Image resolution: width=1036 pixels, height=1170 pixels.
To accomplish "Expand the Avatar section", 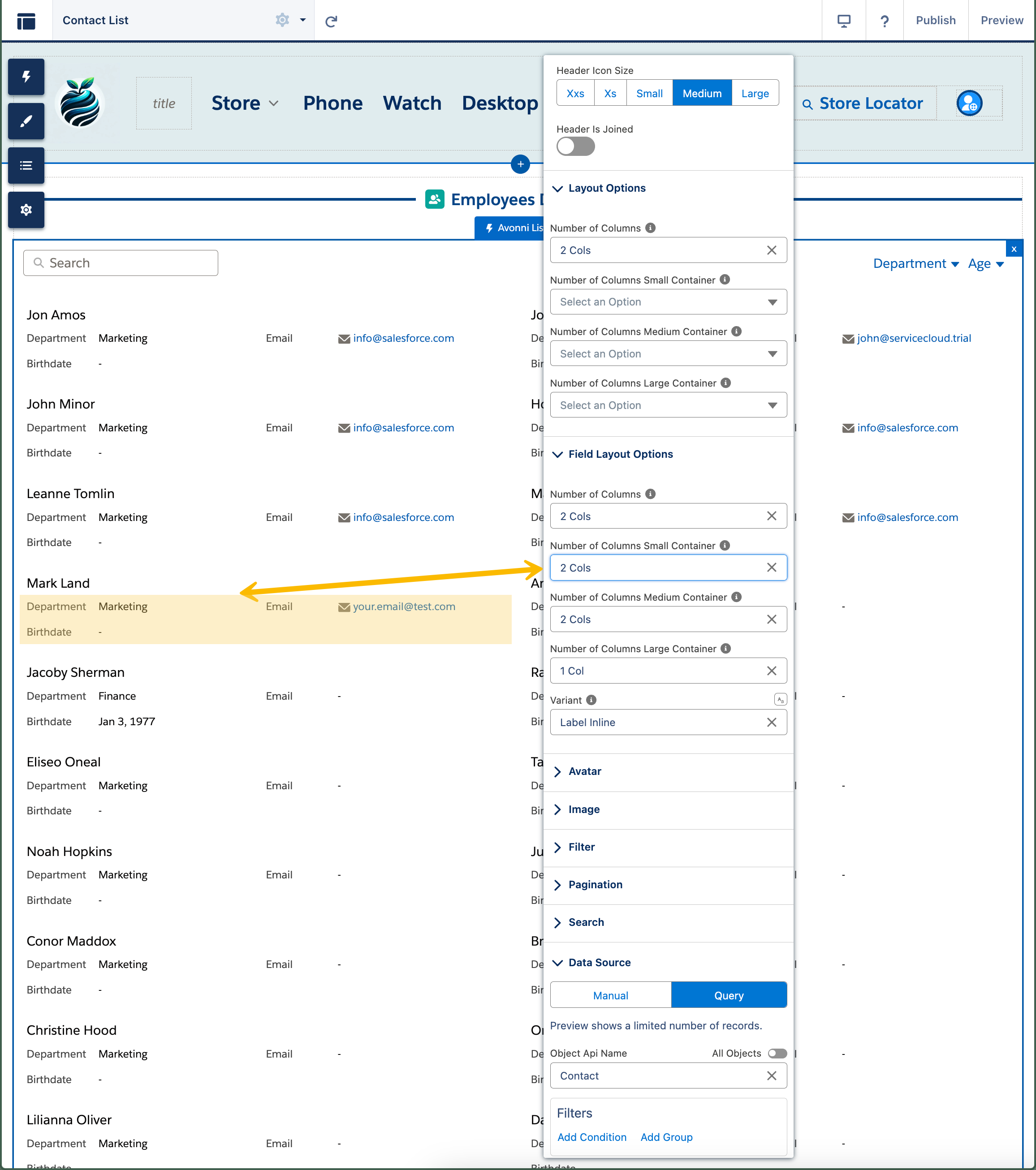I will pos(584,771).
